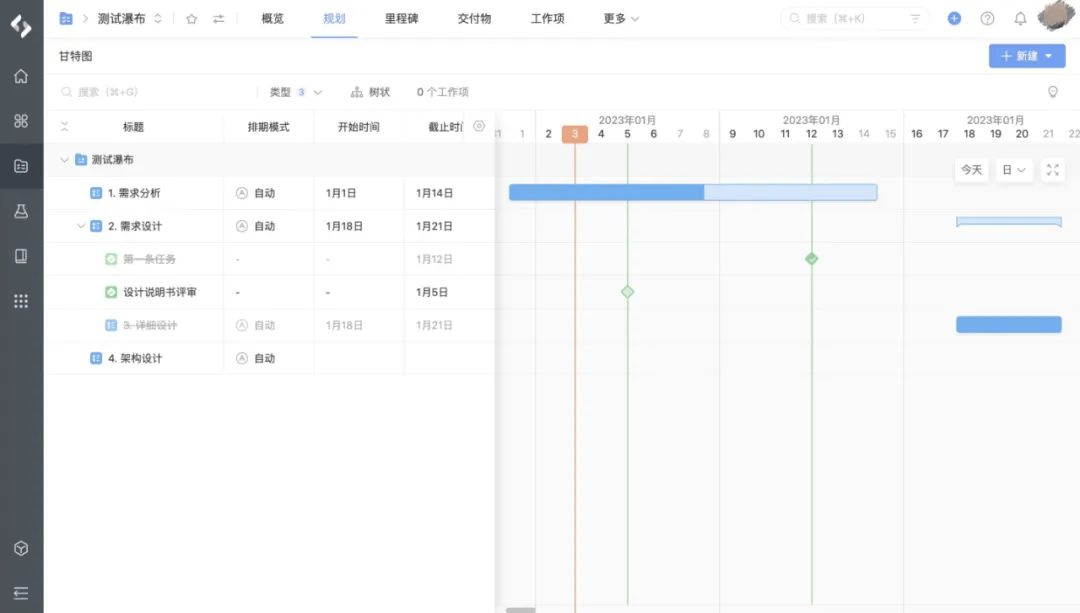
Task: Collapse all rows with the double-arrow icon
Action: pyautogui.click(x=63, y=126)
